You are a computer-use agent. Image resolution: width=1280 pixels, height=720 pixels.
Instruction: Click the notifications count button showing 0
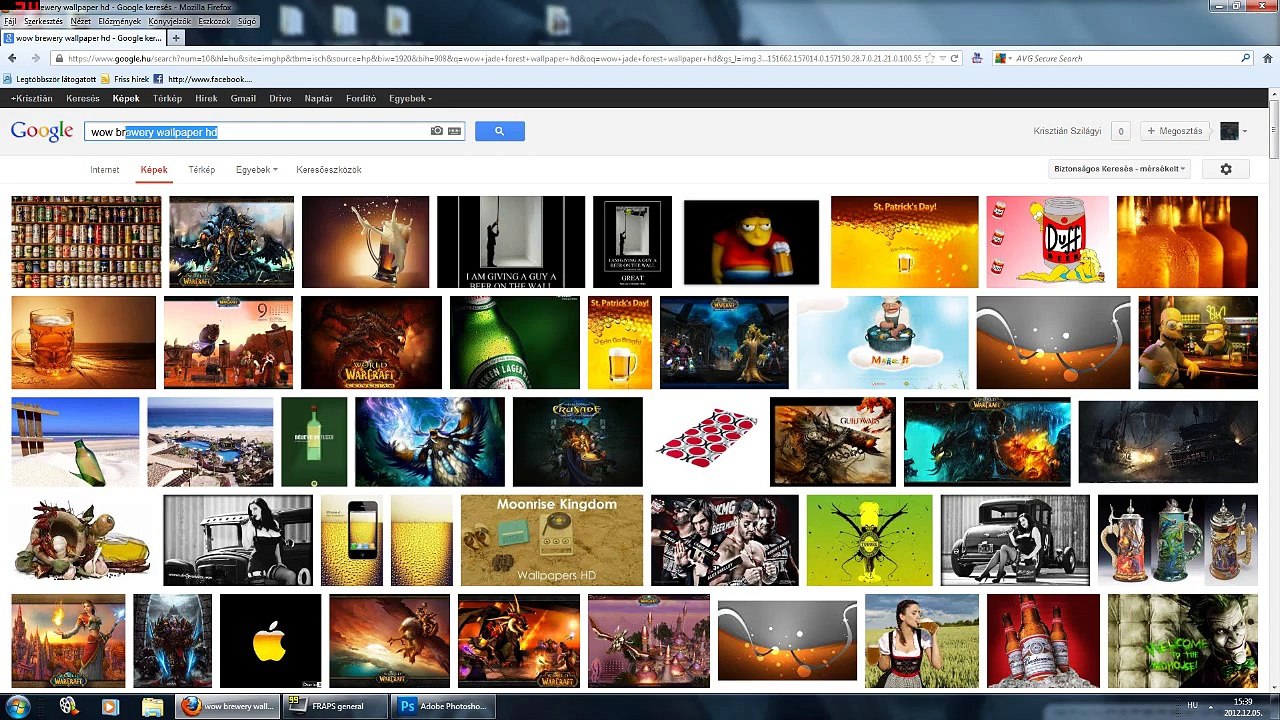[x=1120, y=131]
